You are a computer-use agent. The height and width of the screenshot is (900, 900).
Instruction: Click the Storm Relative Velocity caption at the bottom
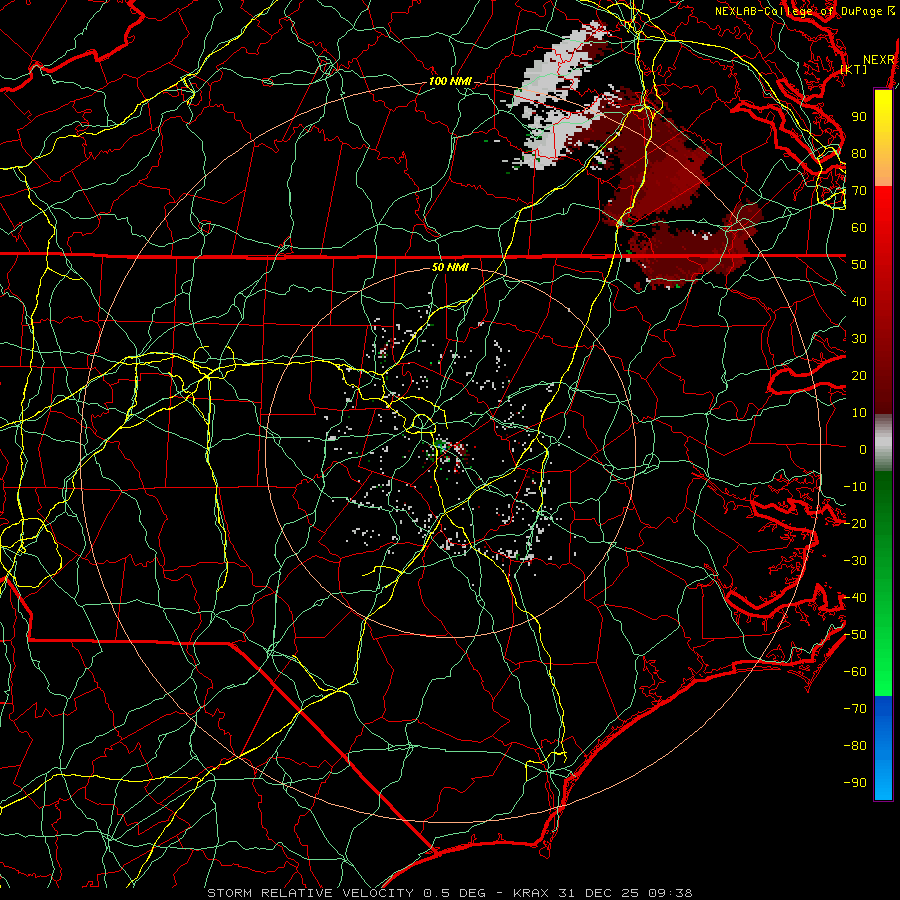pos(449,893)
